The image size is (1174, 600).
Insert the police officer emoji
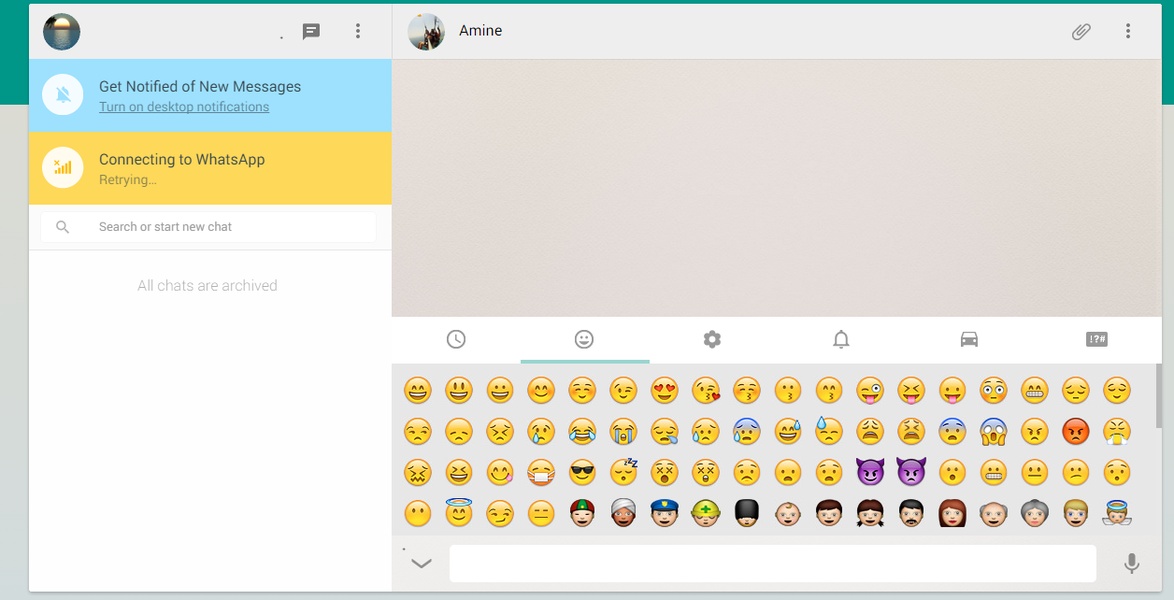pyautogui.click(x=664, y=513)
